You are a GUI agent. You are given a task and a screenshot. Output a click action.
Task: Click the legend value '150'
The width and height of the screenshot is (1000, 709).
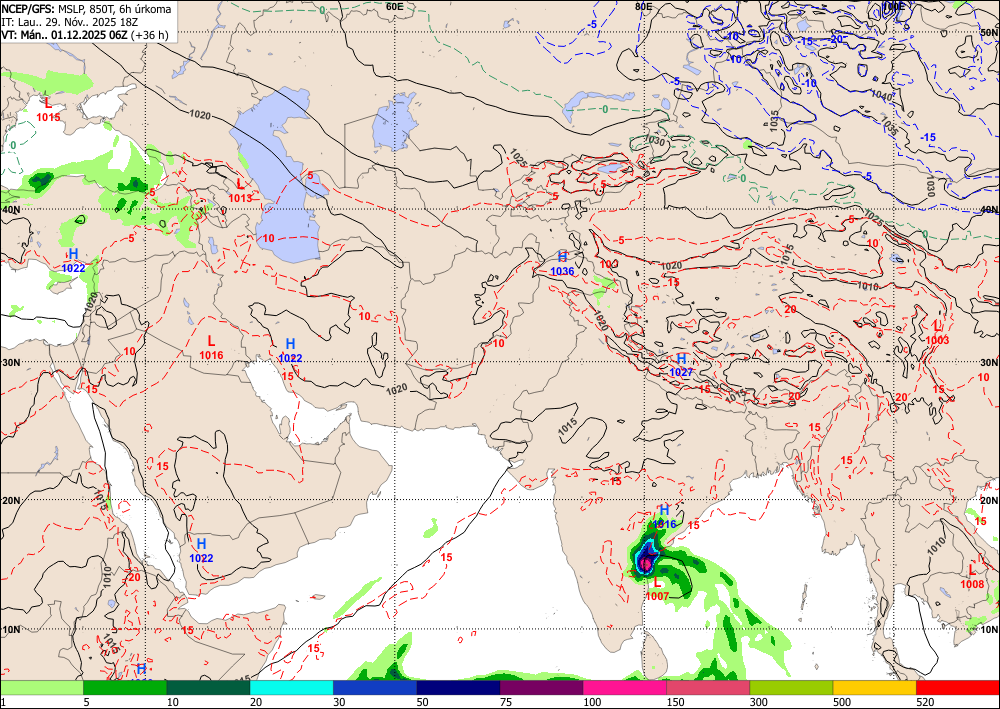tap(675, 702)
